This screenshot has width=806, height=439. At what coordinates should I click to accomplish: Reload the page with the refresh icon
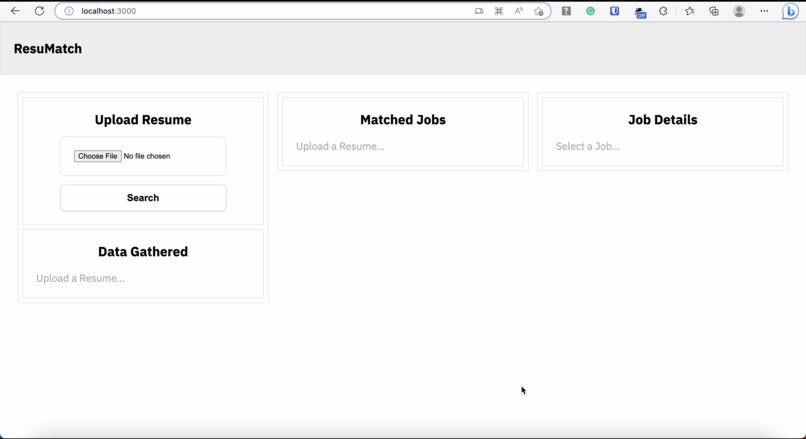pos(39,11)
